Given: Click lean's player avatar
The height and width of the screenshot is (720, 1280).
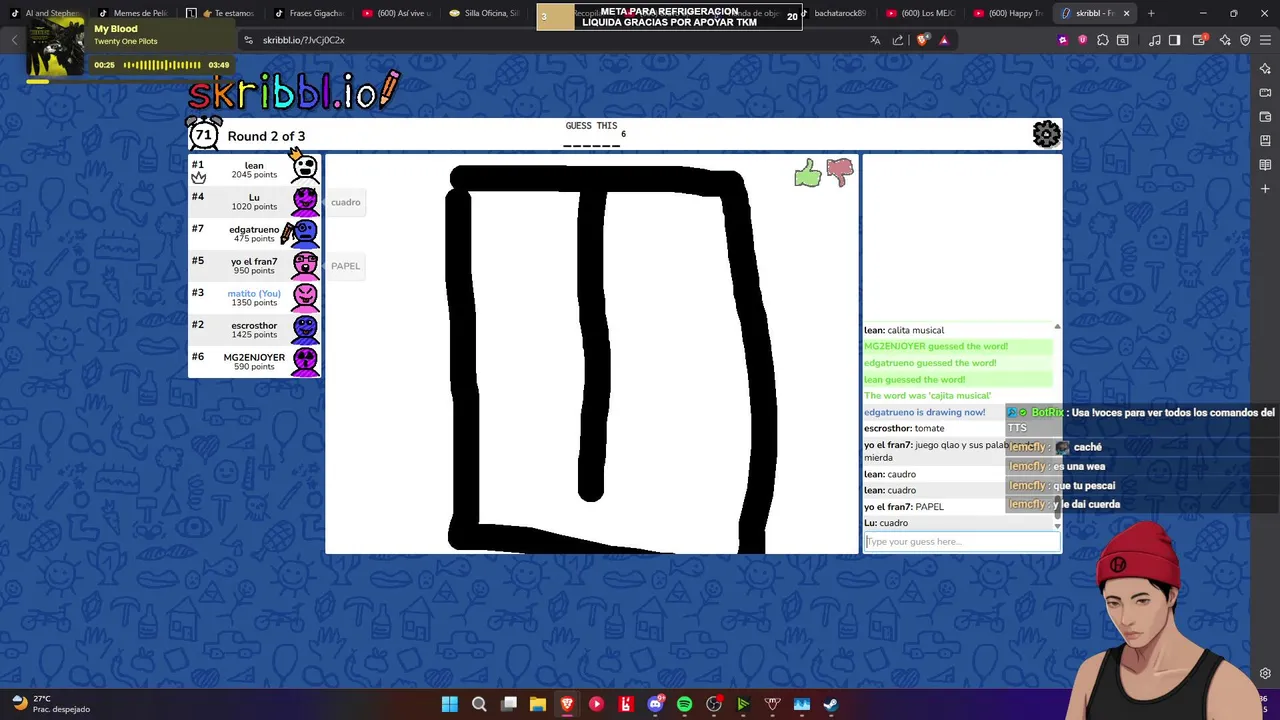Looking at the screenshot, I should pos(305,168).
